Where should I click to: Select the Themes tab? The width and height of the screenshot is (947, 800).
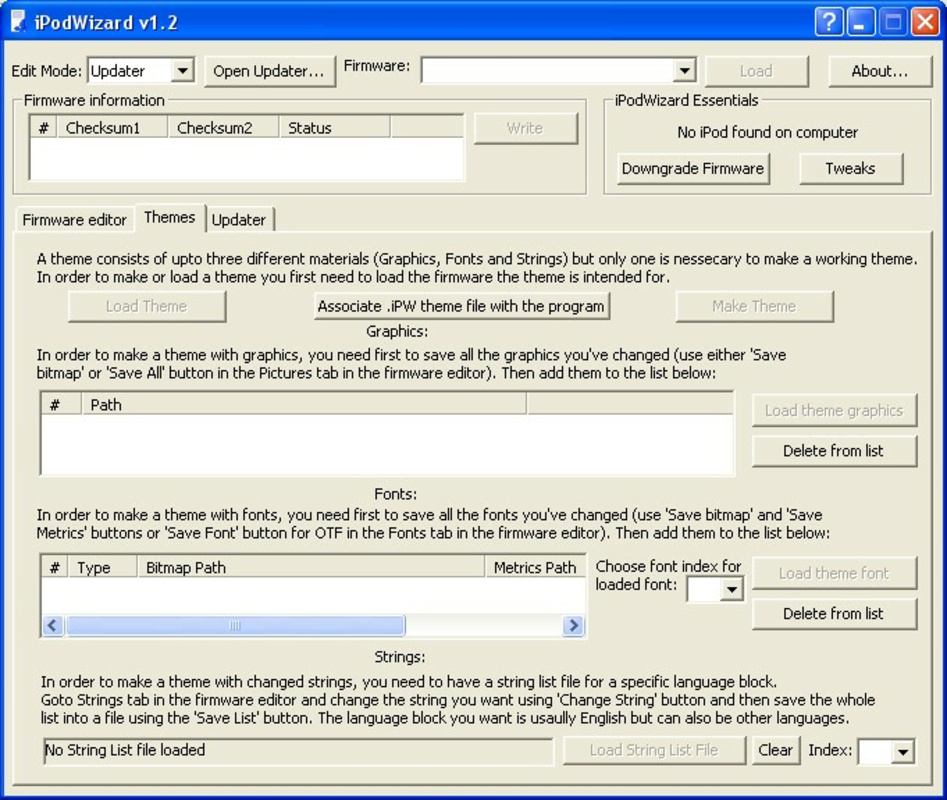tap(170, 217)
